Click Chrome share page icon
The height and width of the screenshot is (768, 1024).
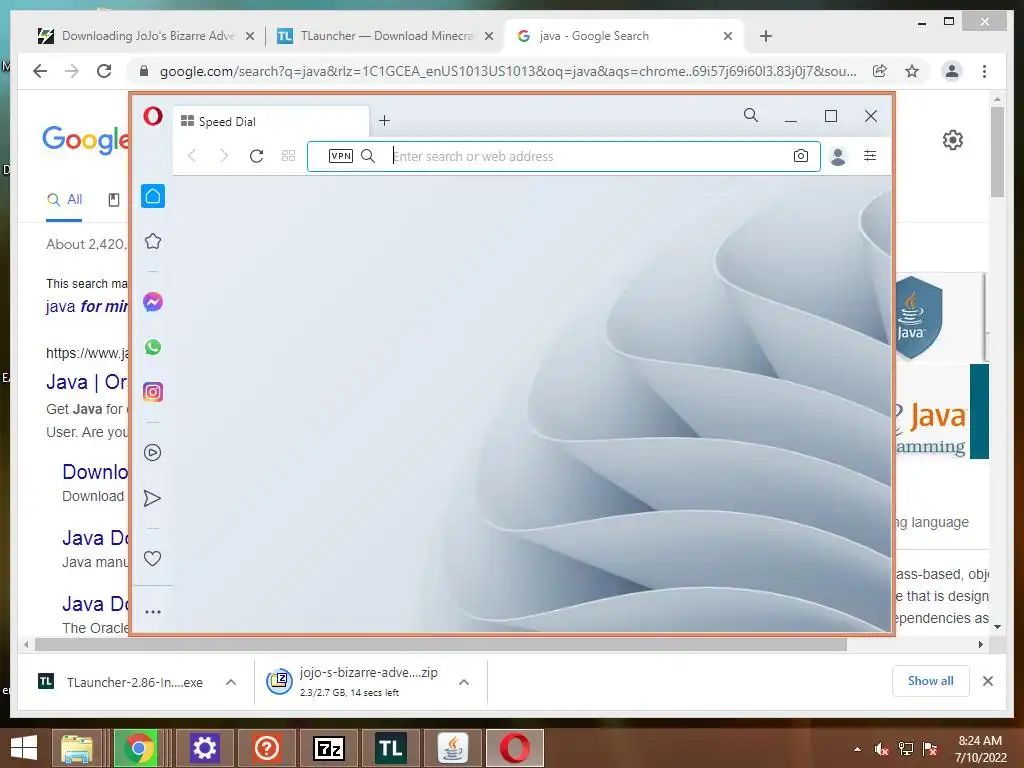coord(880,71)
